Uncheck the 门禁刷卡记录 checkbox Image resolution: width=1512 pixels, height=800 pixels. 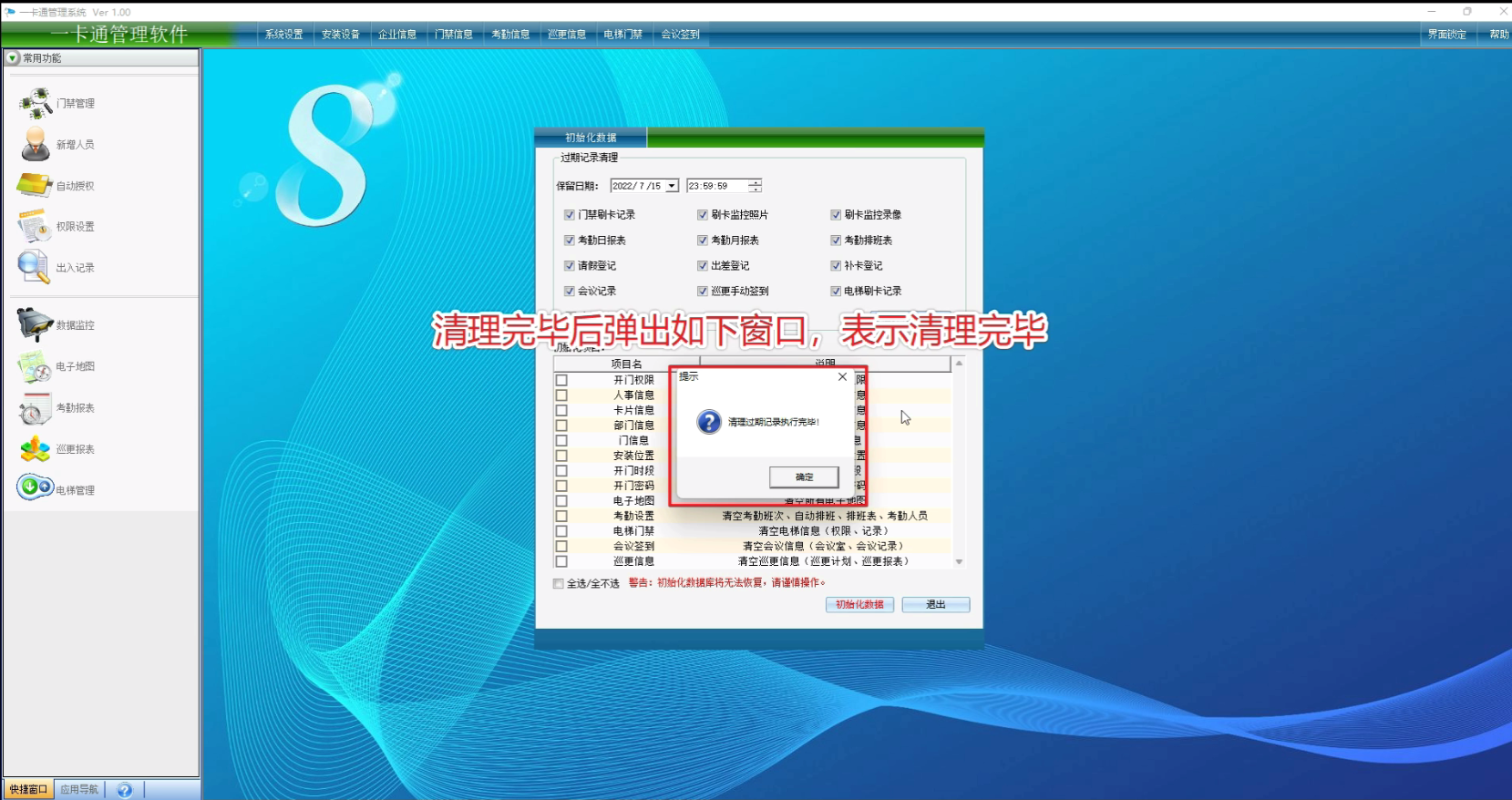tap(570, 215)
